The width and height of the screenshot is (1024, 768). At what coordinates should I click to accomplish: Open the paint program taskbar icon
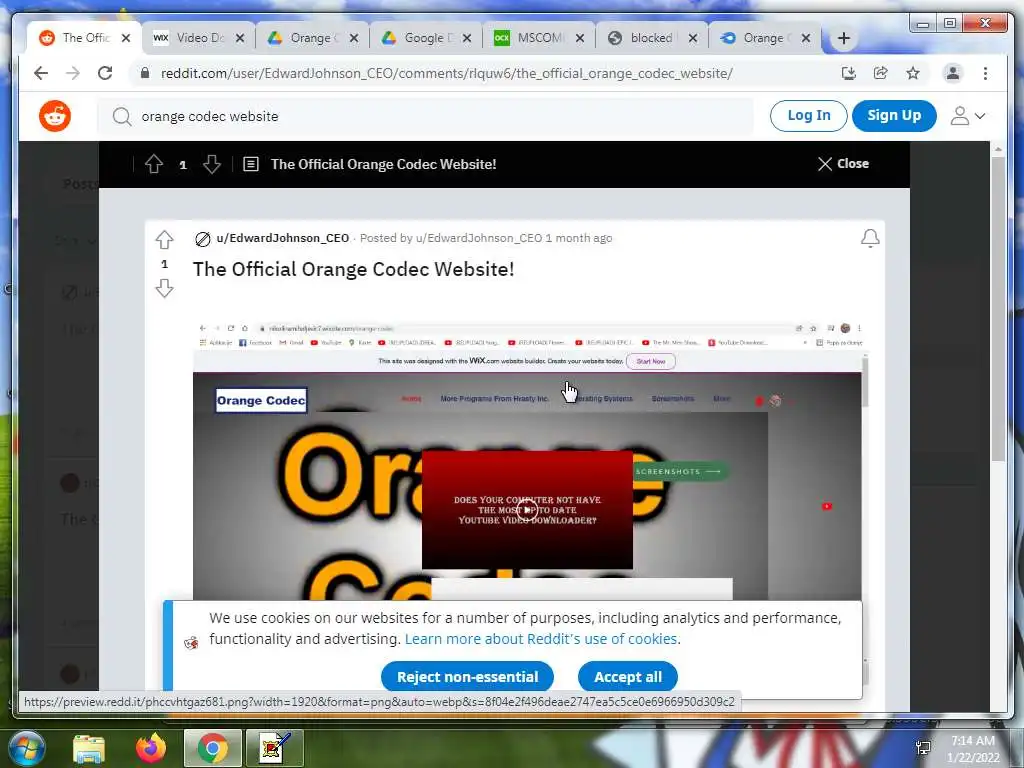(x=274, y=748)
